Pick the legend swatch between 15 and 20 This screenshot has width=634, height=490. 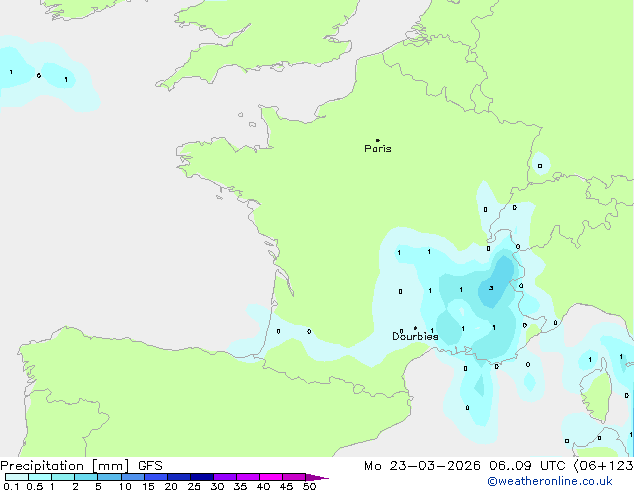click(156, 477)
